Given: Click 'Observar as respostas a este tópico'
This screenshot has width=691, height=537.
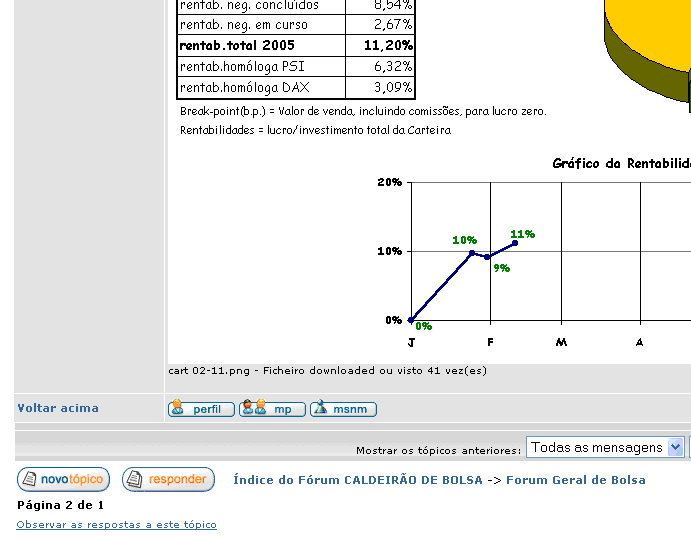Looking at the screenshot, I should click(116, 525).
